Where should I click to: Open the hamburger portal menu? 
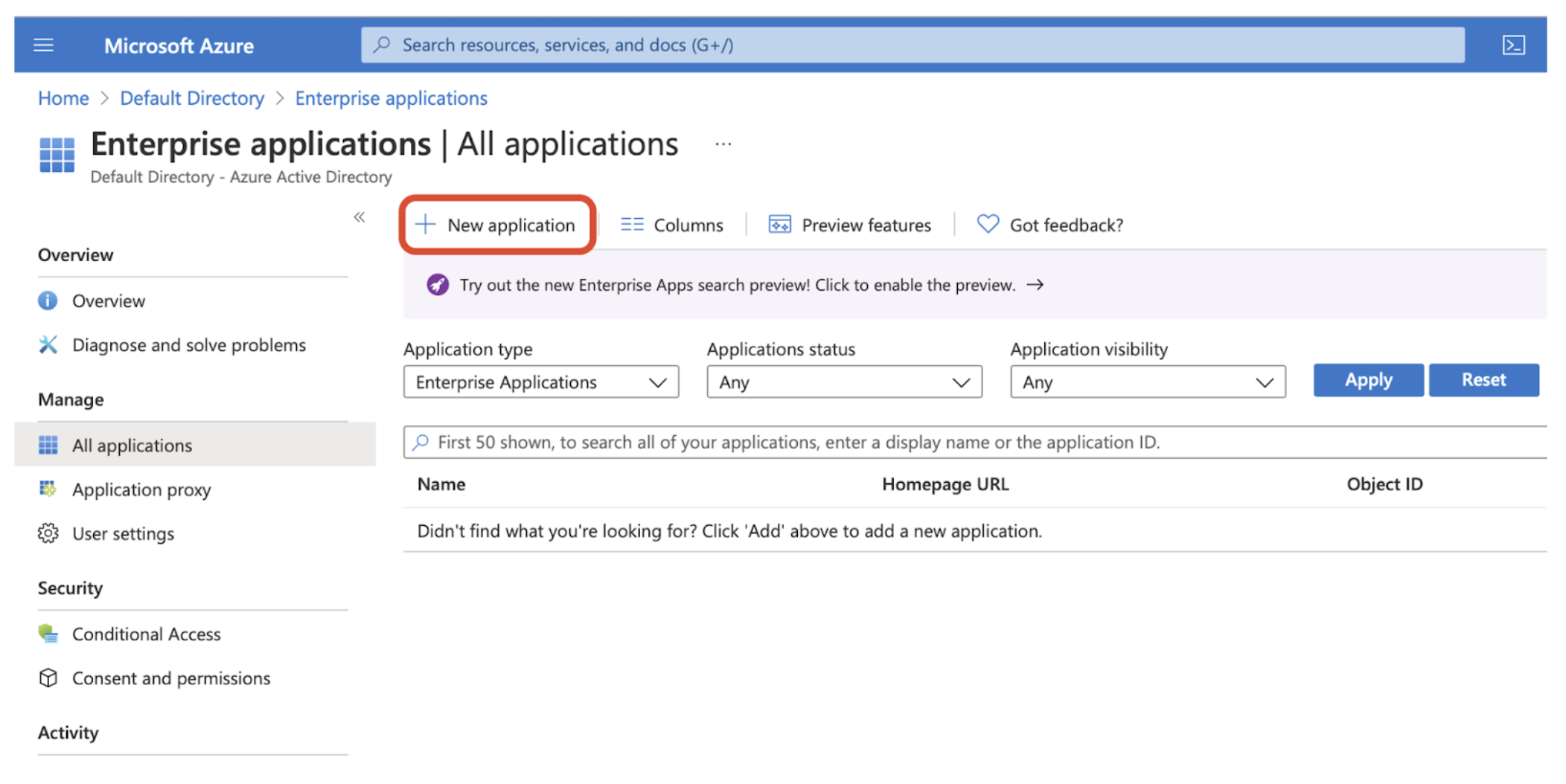coord(44,45)
